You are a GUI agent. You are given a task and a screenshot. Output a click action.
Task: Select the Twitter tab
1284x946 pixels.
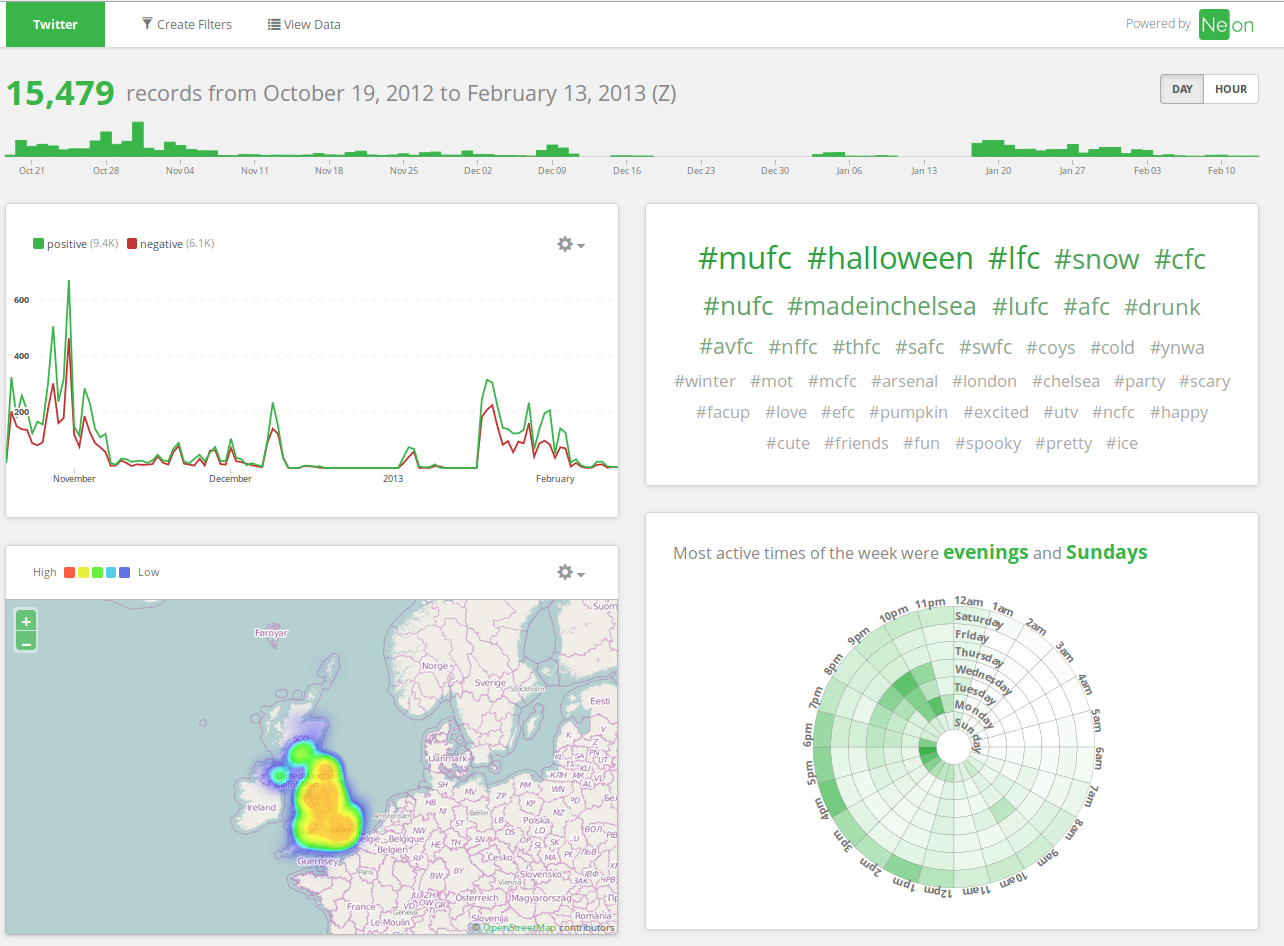55,24
